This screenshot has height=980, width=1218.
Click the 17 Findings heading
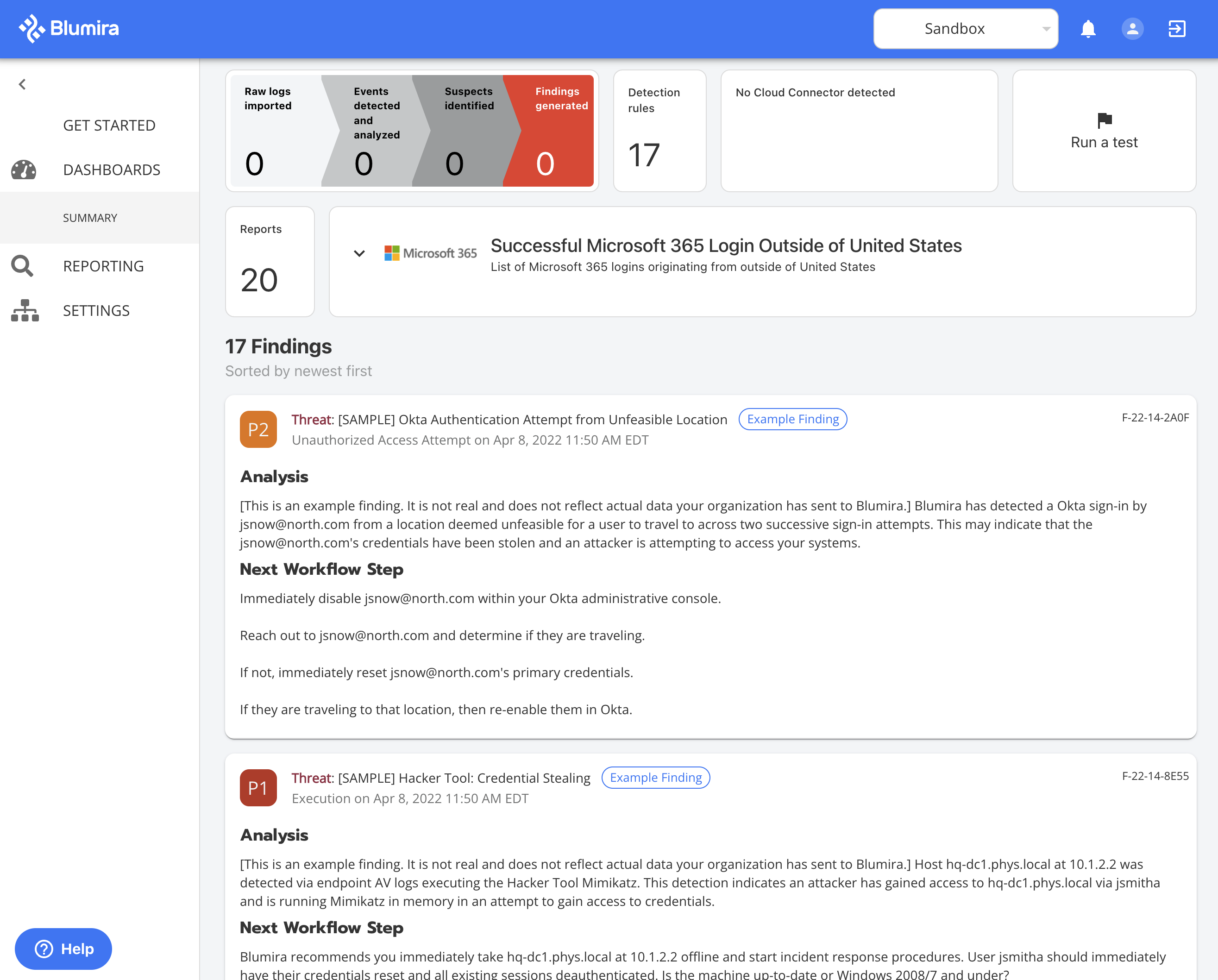coord(278,346)
